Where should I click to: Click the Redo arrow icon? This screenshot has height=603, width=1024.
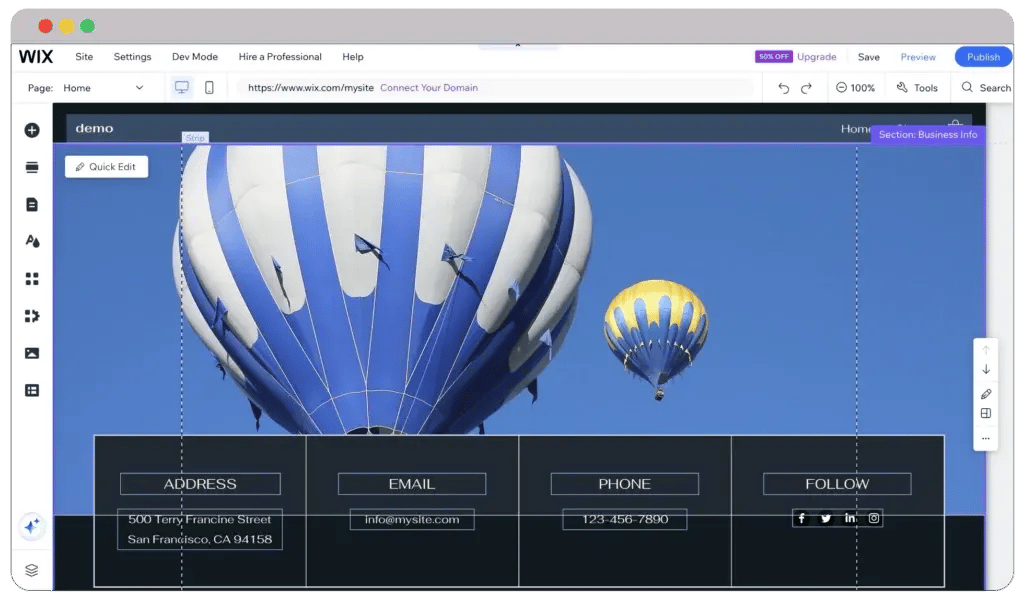point(806,88)
